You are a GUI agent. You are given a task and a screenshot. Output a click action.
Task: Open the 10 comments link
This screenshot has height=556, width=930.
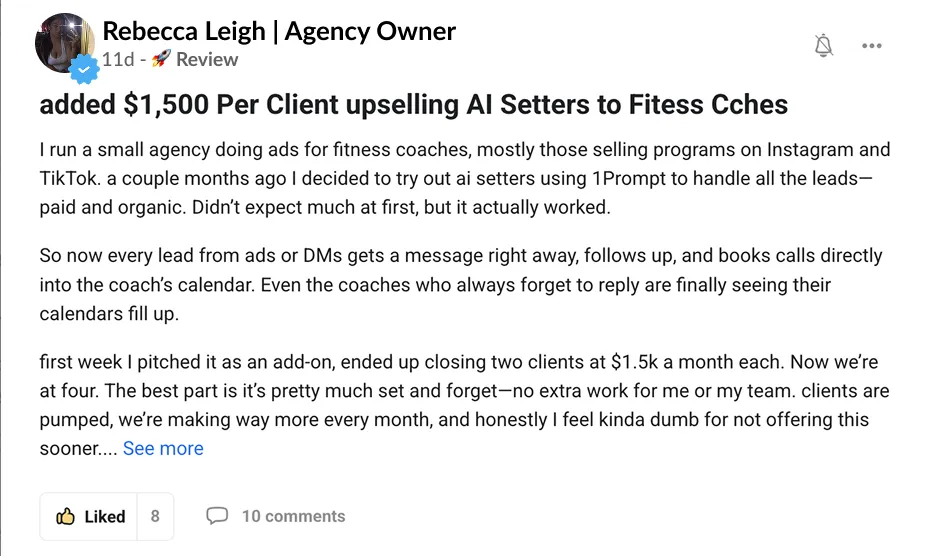point(276,516)
